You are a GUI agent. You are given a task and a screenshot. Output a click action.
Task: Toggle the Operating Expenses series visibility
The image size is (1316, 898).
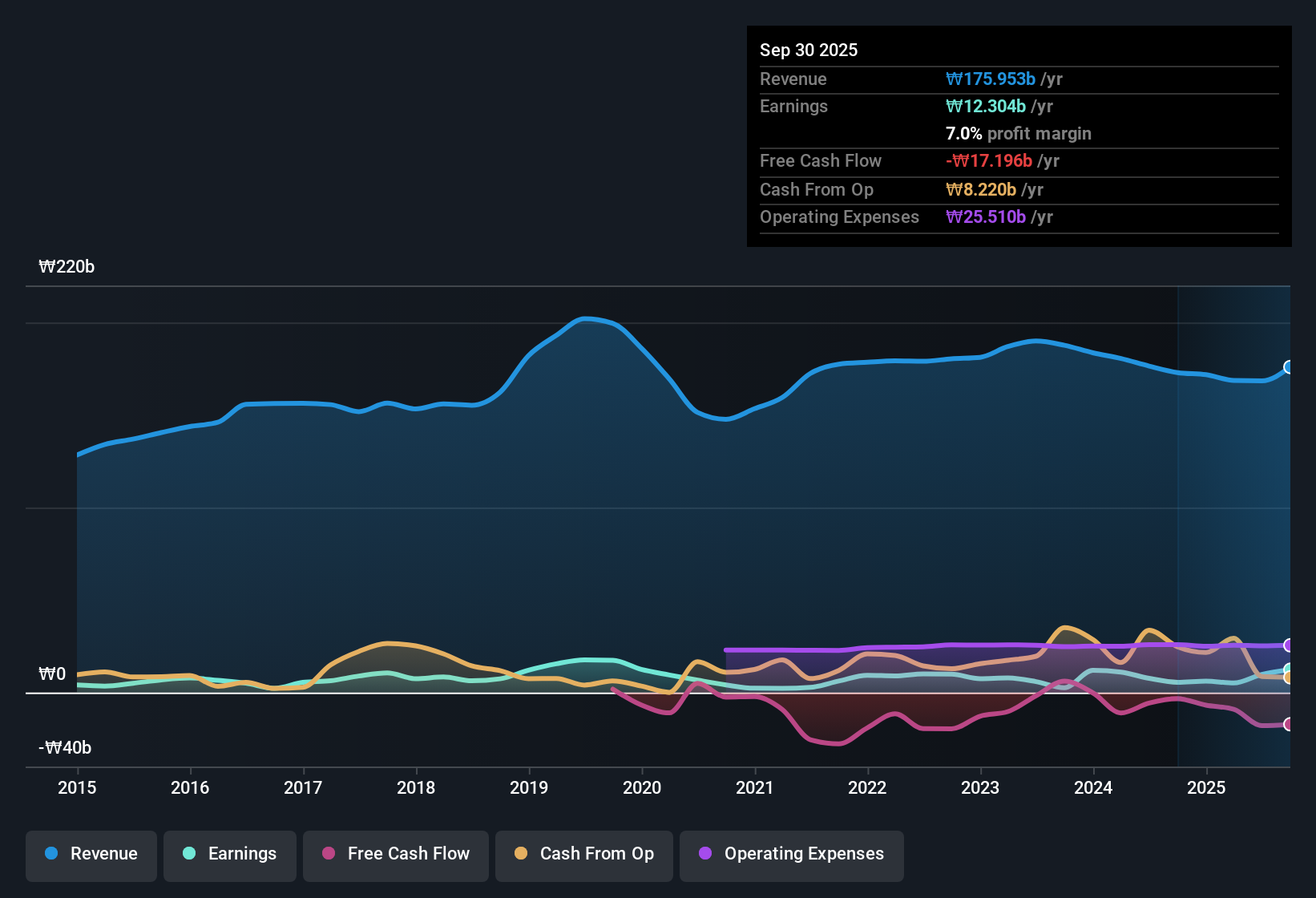791,854
